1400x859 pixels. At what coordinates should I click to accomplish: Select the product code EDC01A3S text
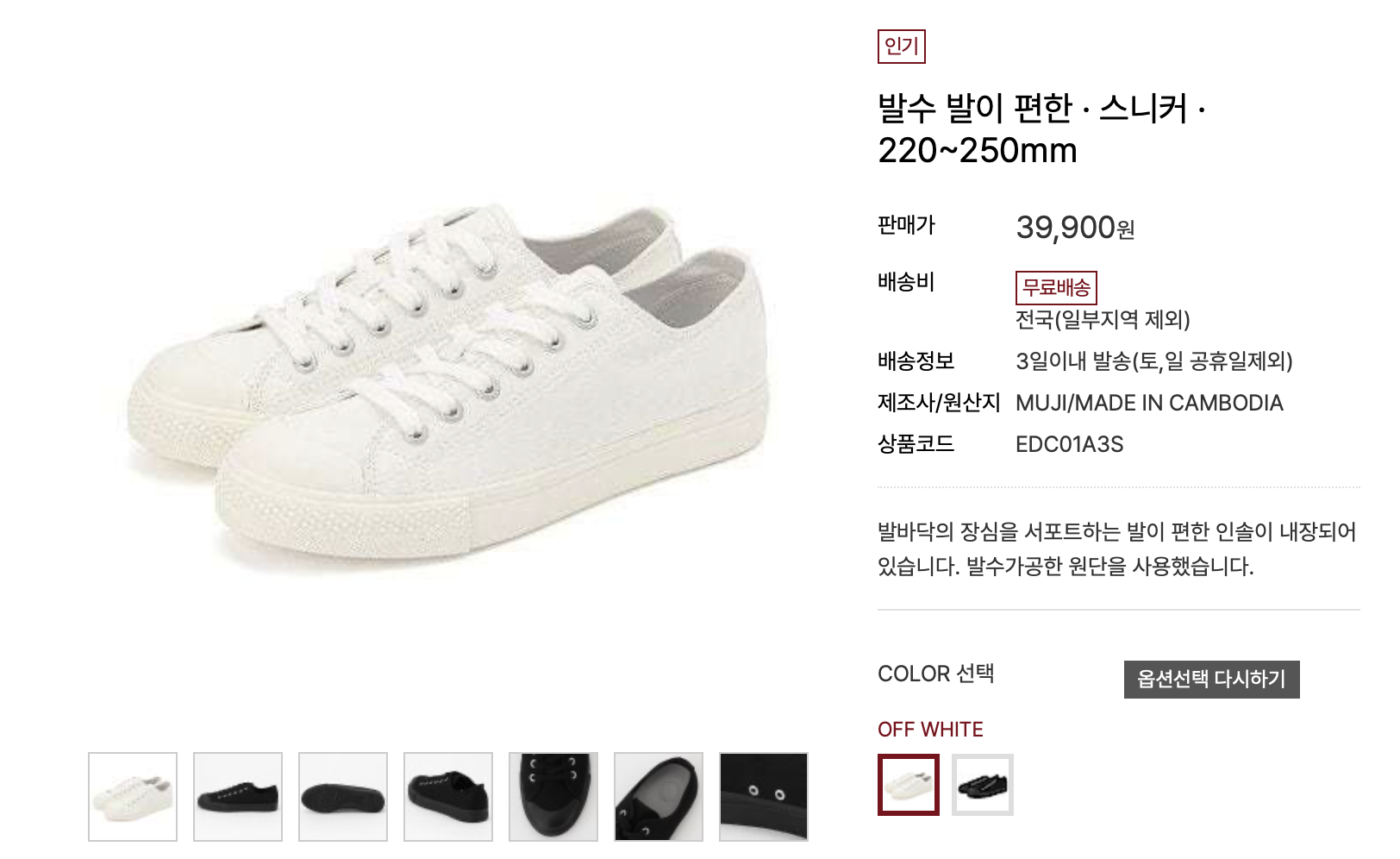[x=1070, y=444]
